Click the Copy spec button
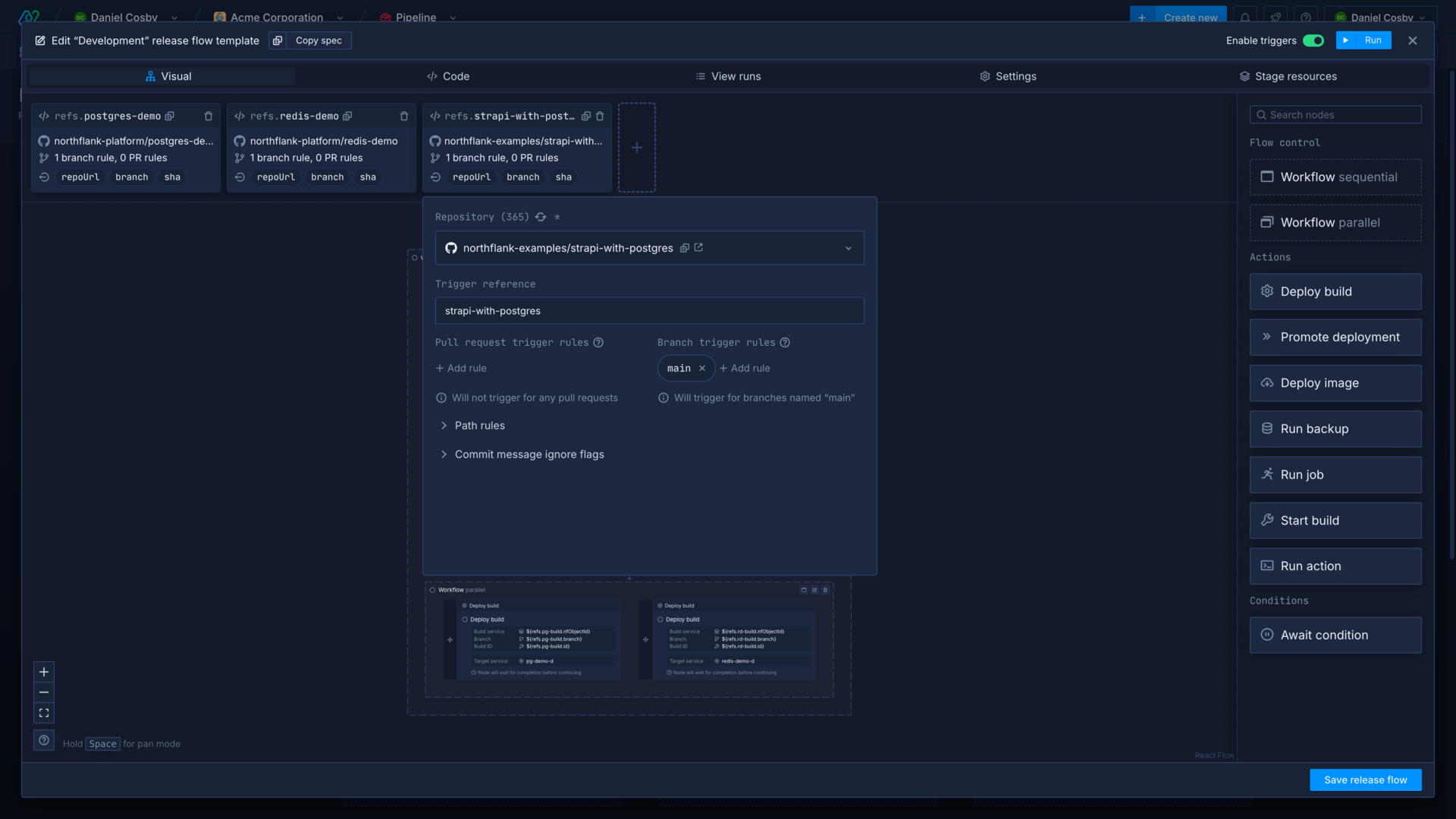Viewport: 1456px width, 819px height. (x=310, y=41)
